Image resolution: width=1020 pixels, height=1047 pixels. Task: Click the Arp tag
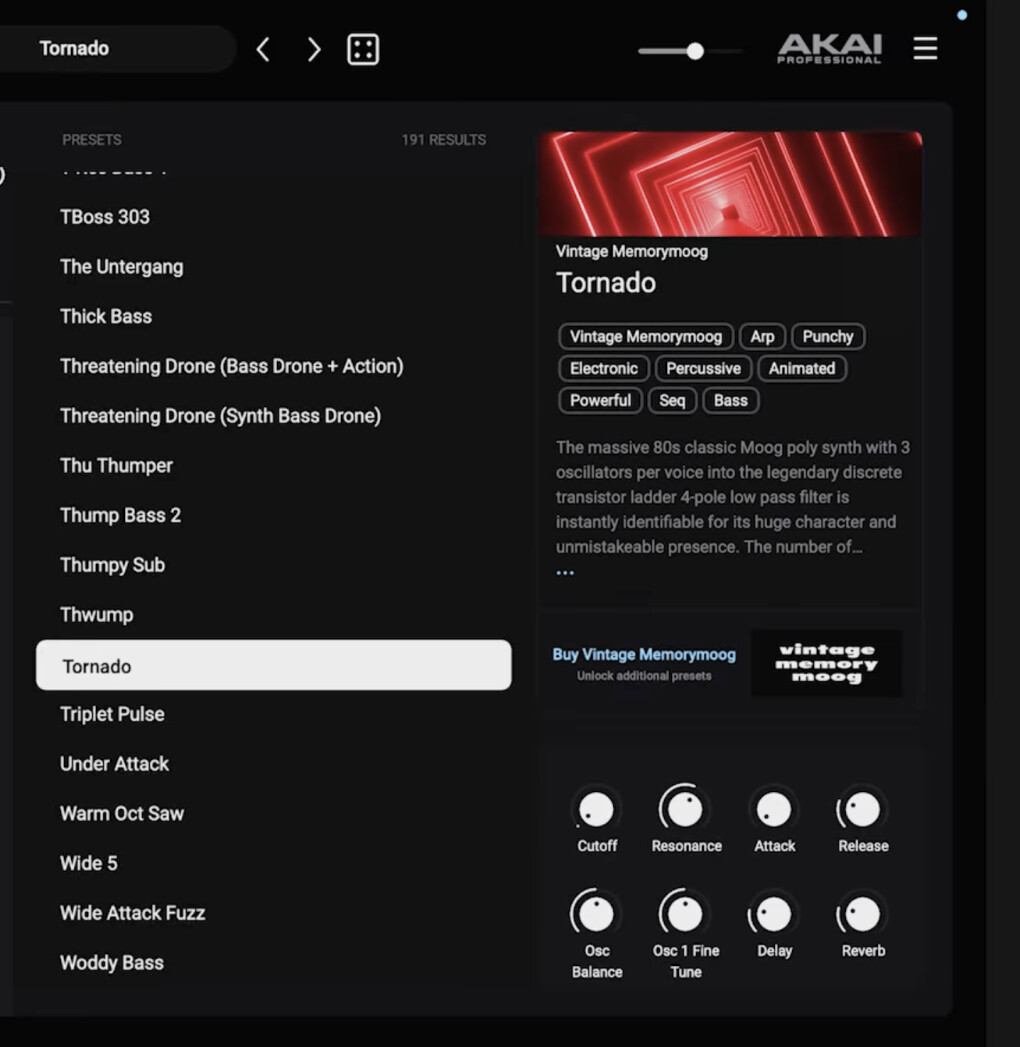pos(762,337)
